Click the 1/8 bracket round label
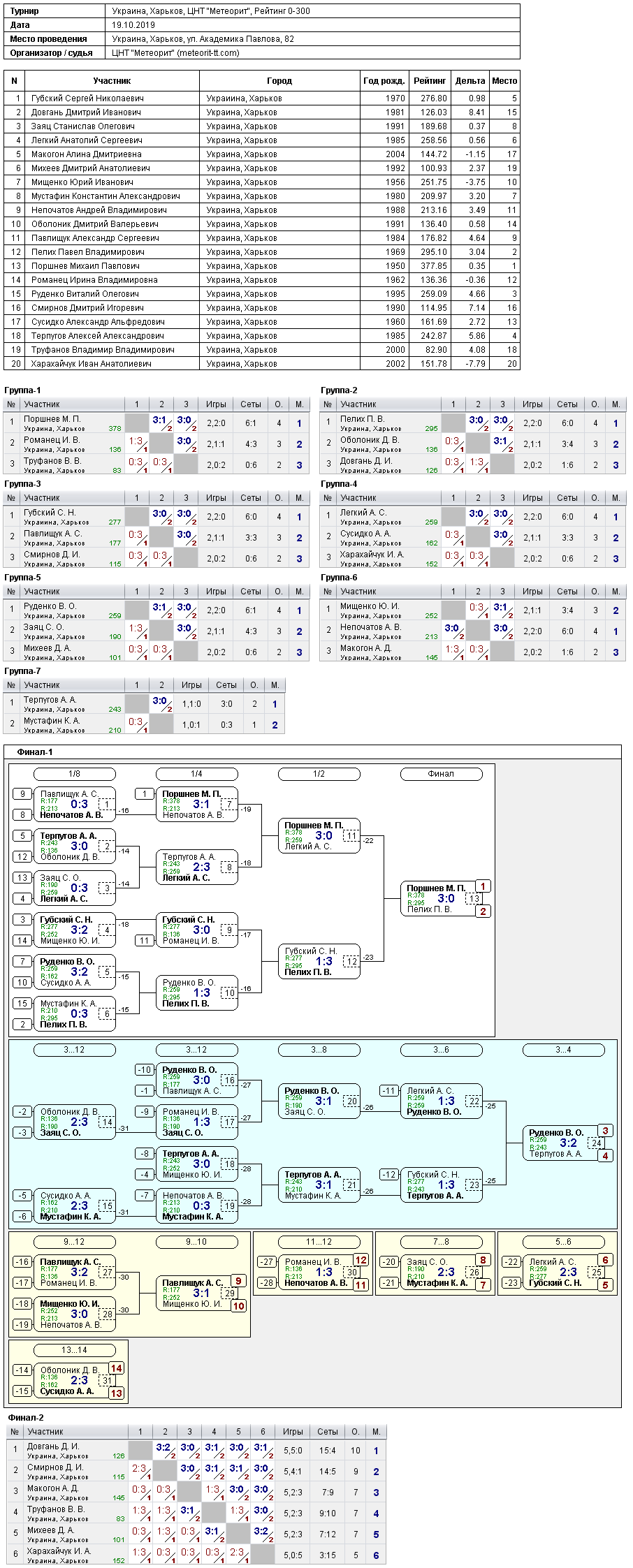The height and width of the screenshot is (1568, 633). click(x=74, y=774)
